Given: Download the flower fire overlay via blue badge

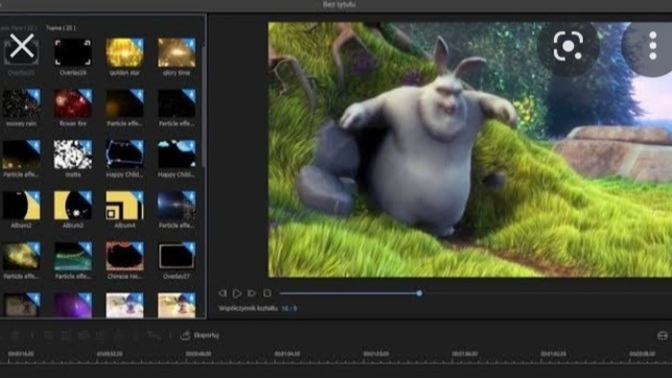Looking at the screenshot, I should click(87, 94).
